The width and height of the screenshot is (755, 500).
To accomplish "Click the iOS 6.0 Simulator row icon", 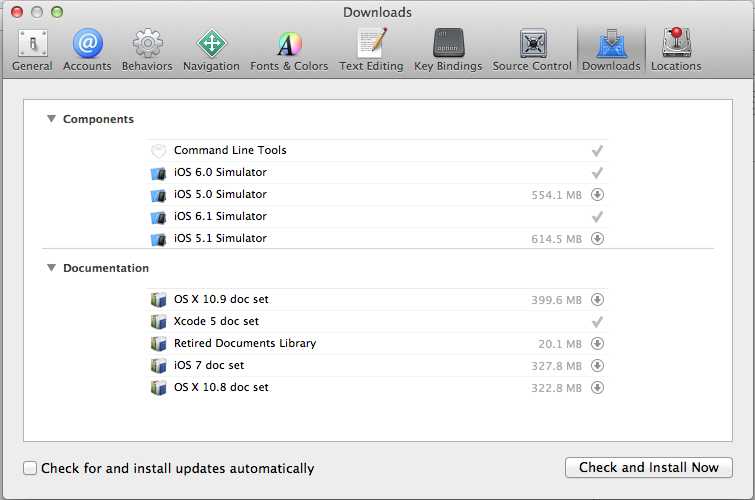I will 158,173.
